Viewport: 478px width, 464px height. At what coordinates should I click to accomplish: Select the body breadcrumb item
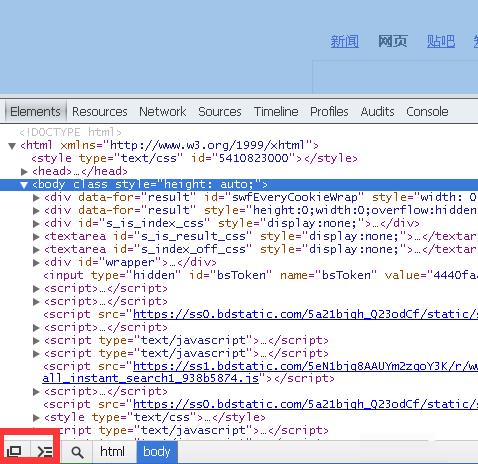[x=157, y=452]
